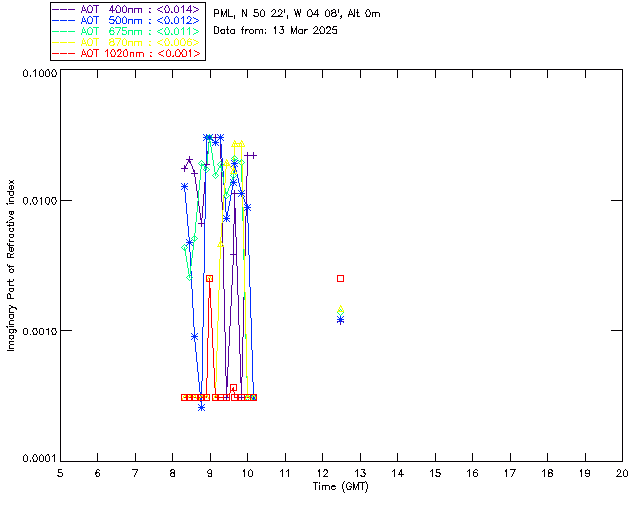
Task: Click the isolated blue asterisk marker near 12.5 GMT
Action: pyautogui.click(x=340, y=320)
